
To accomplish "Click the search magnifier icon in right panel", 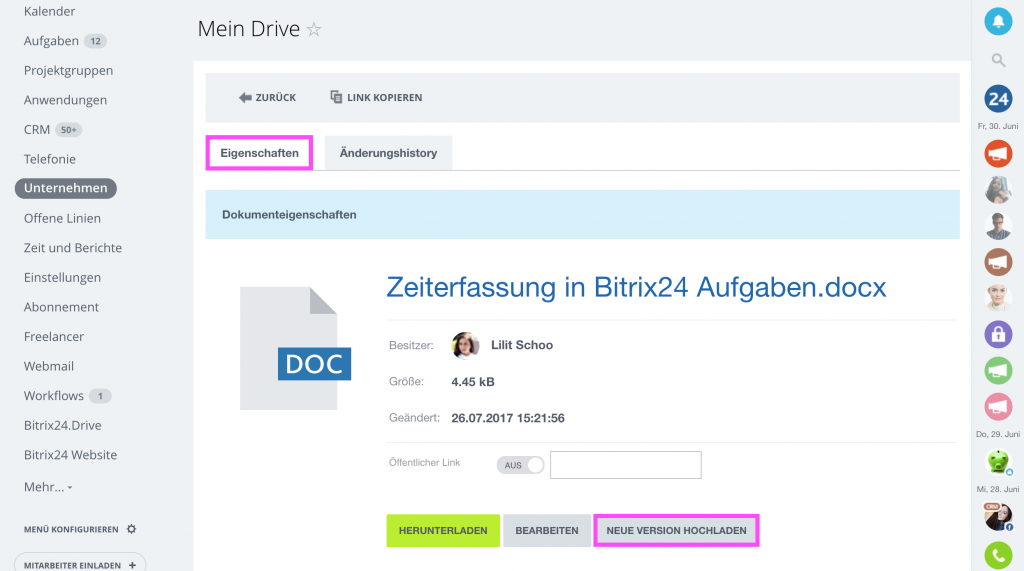I will (x=998, y=60).
